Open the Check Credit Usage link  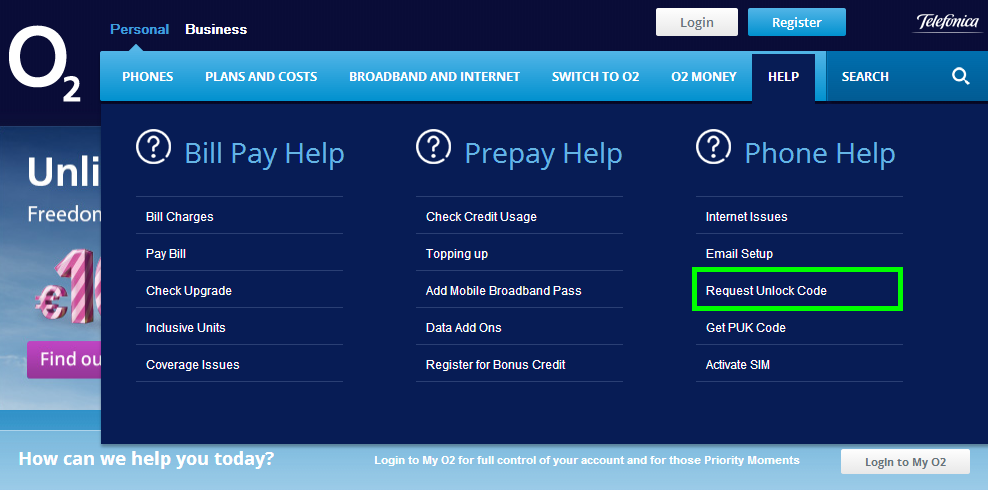[481, 217]
